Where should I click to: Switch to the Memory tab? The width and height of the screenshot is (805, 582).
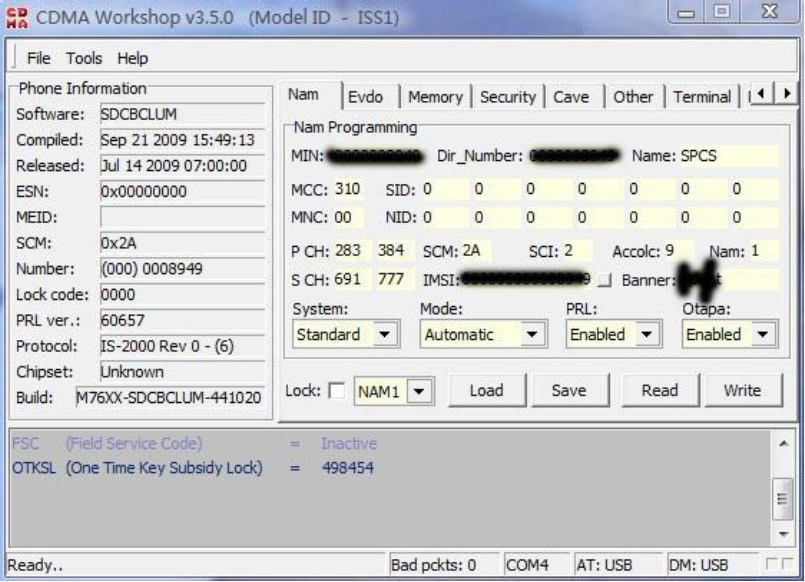click(435, 97)
